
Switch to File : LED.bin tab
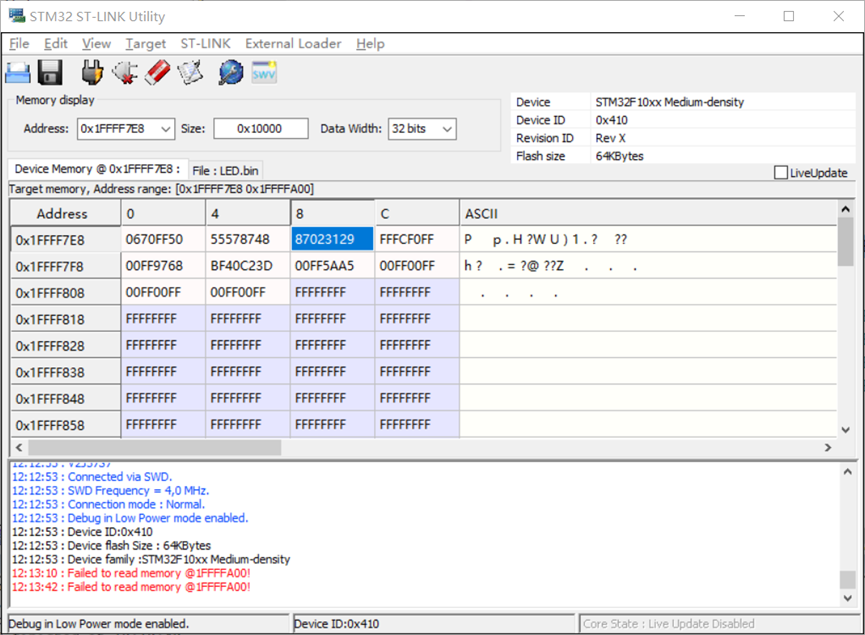click(x=225, y=170)
